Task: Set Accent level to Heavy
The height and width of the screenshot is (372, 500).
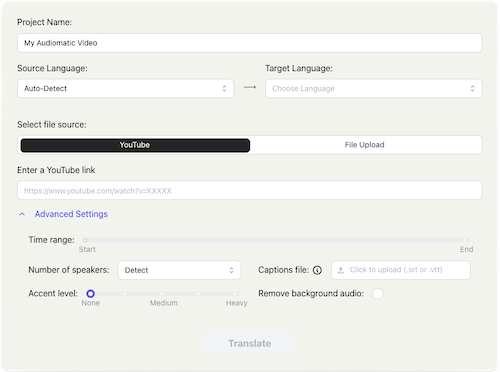Action: (235, 294)
